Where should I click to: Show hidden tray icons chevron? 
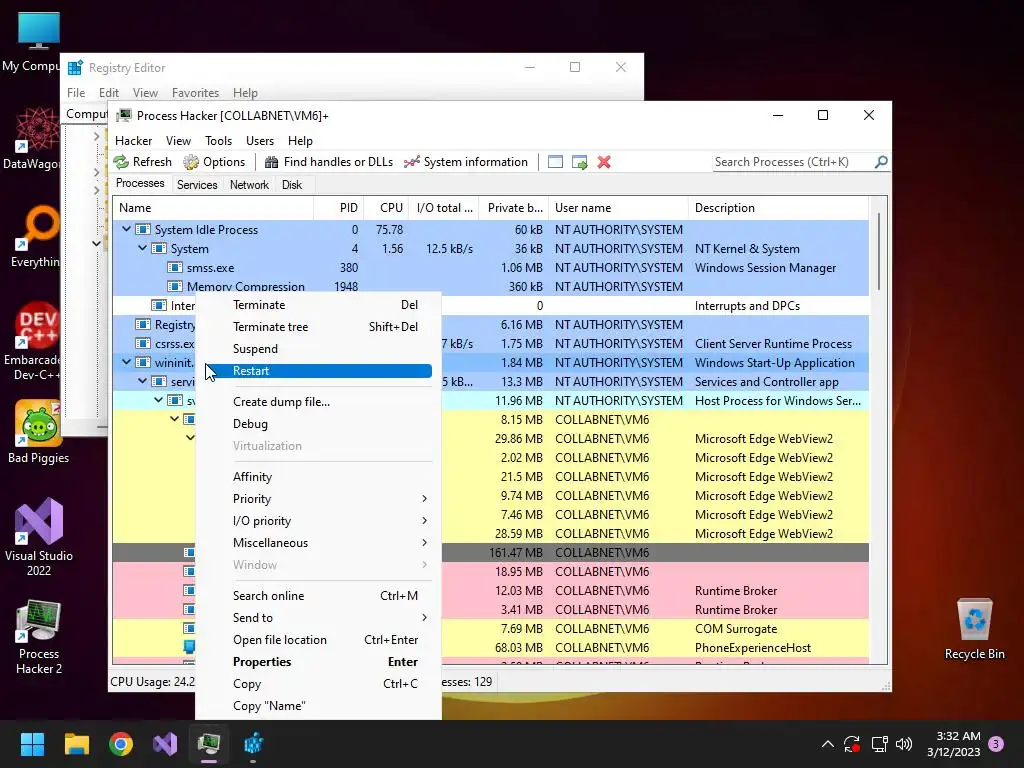pyautogui.click(x=827, y=744)
